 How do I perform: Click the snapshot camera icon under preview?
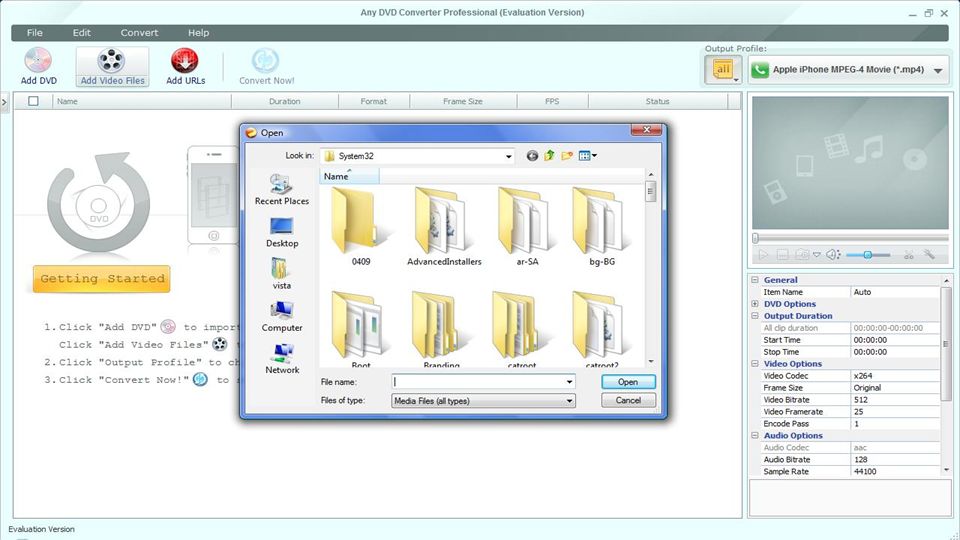pyautogui.click(x=801, y=255)
